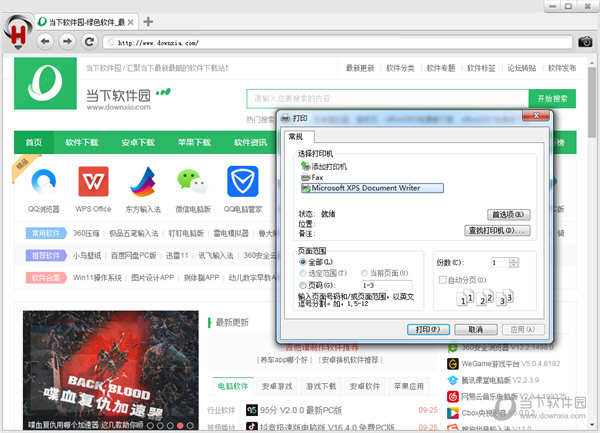Switch to 游戏下载 tab

pyautogui.click(x=321, y=386)
